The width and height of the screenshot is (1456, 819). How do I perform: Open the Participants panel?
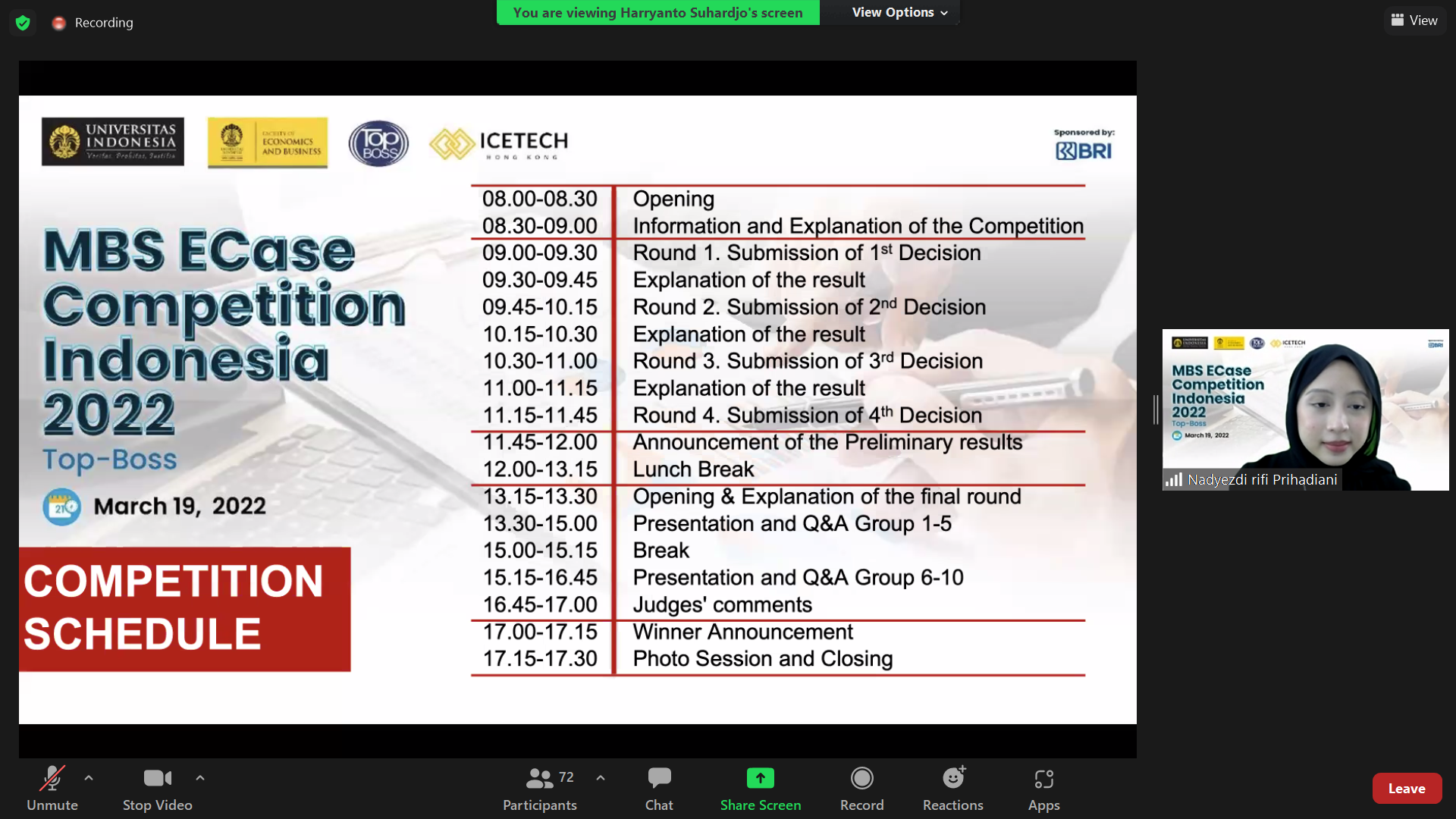[539, 789]
